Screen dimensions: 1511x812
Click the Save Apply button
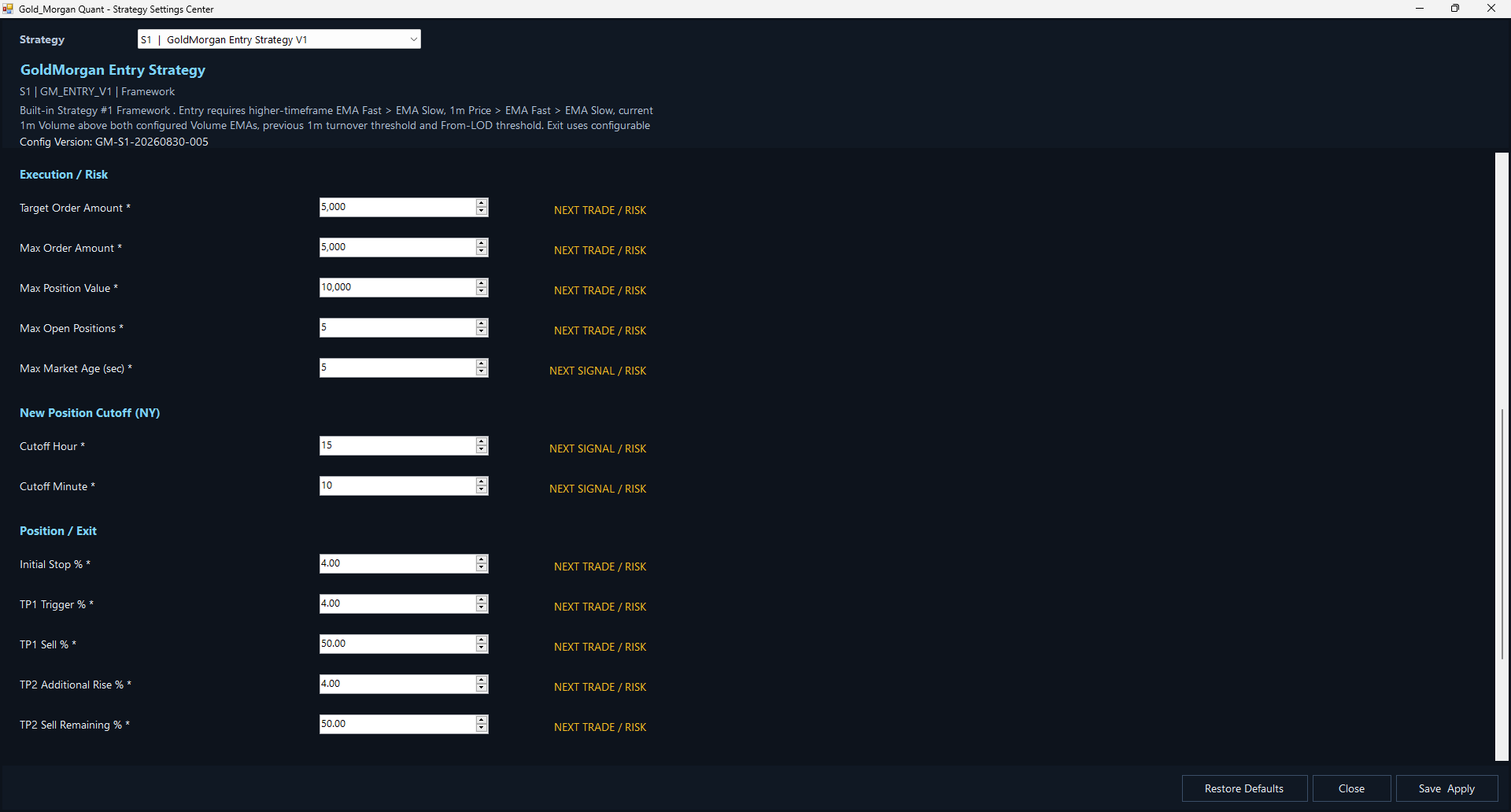point(1446,788)
